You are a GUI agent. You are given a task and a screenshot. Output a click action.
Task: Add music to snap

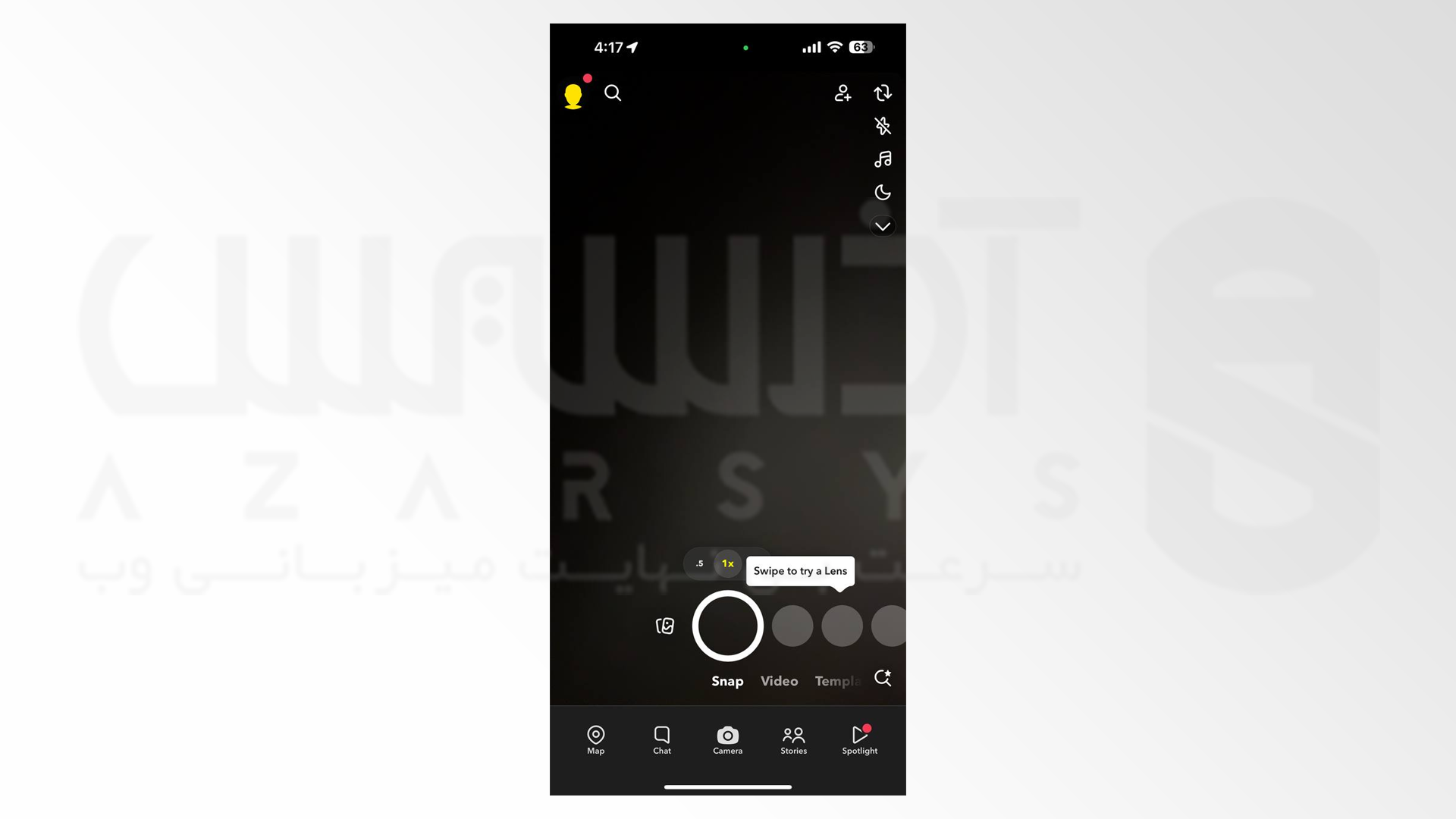[x=882, y=159]
